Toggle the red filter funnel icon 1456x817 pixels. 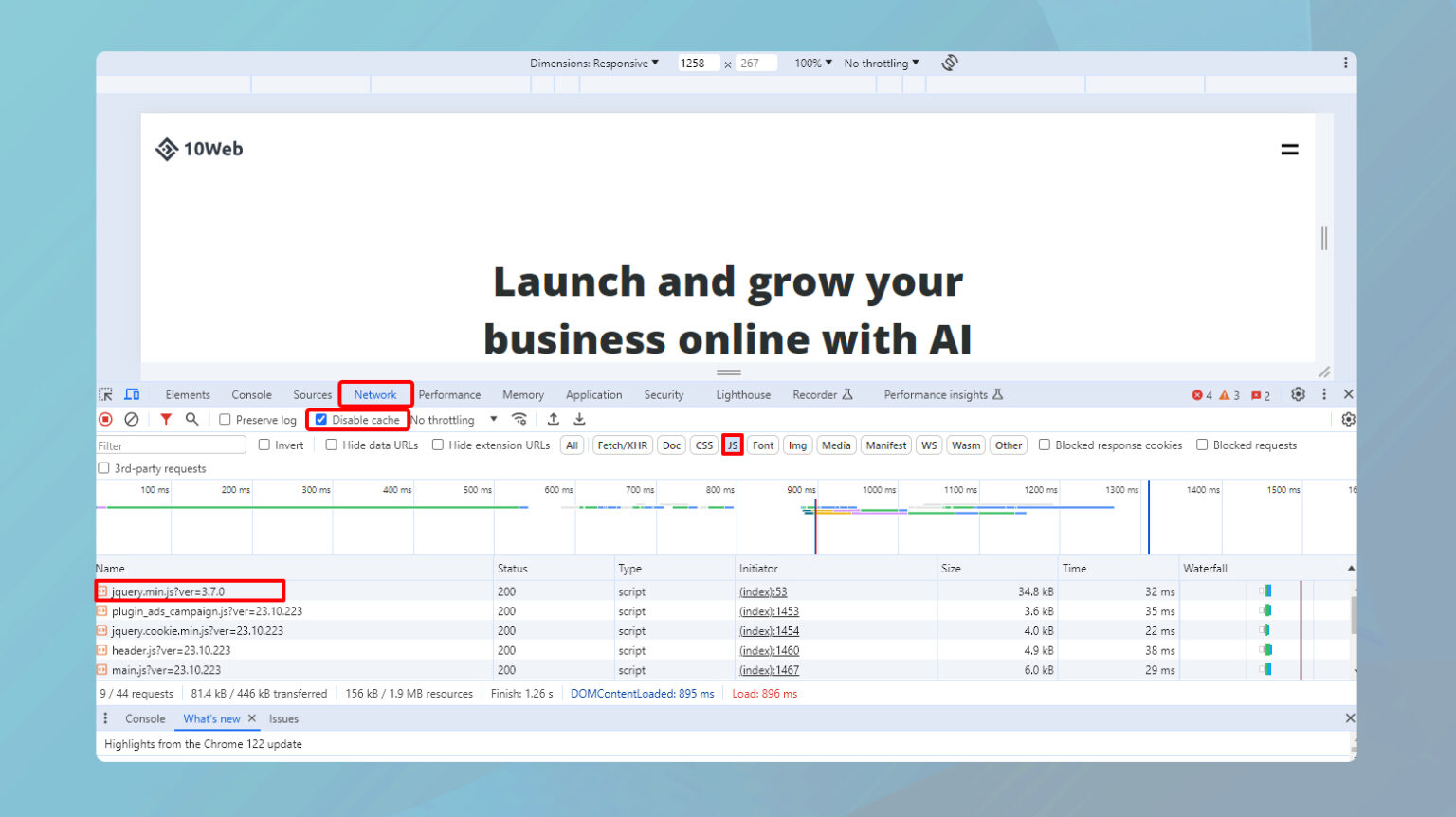166,419
